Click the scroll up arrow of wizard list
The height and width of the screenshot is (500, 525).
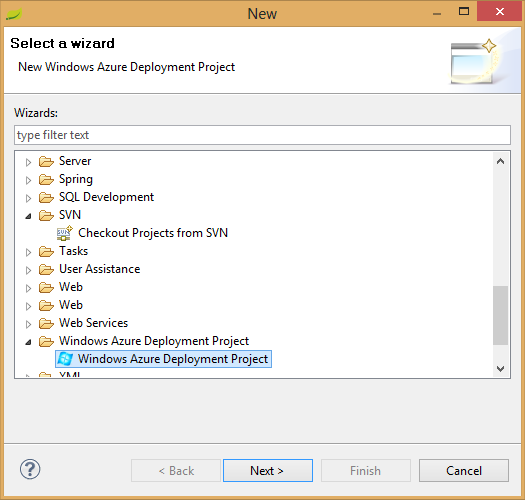click(501, 161)
